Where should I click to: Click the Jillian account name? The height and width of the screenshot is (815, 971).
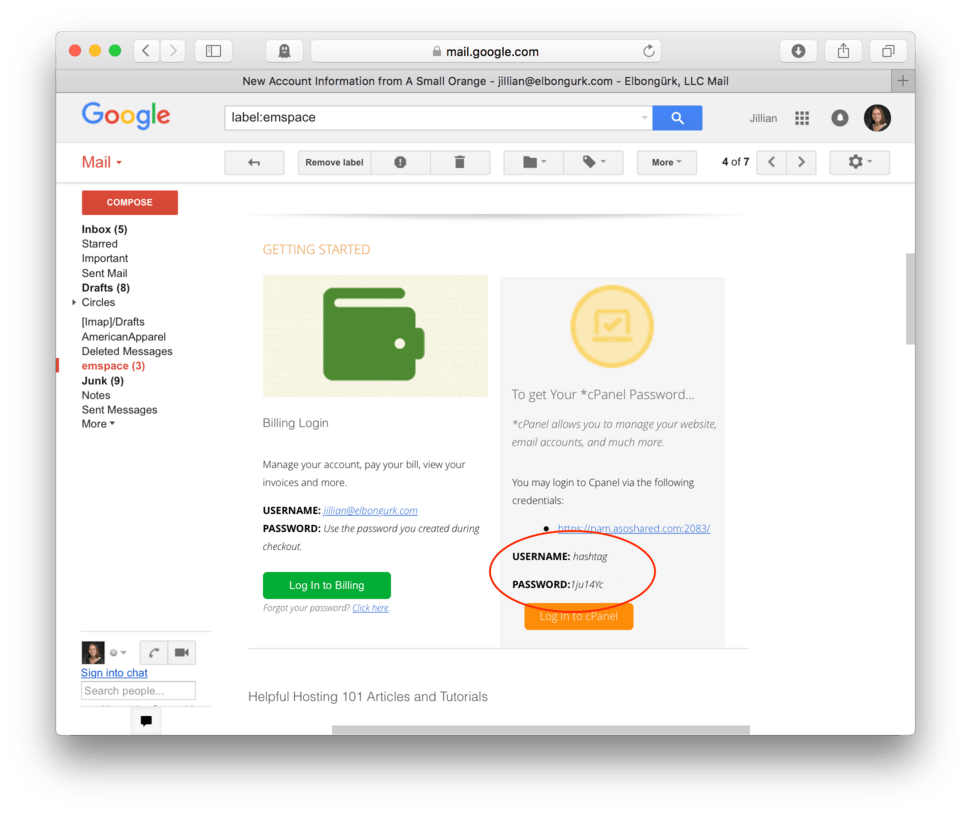coord(763,118)
